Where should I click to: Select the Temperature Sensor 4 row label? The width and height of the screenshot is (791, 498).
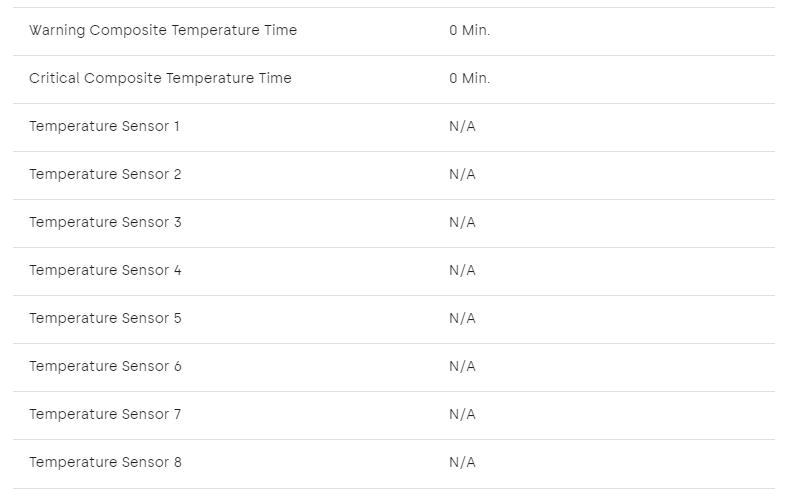105,270
